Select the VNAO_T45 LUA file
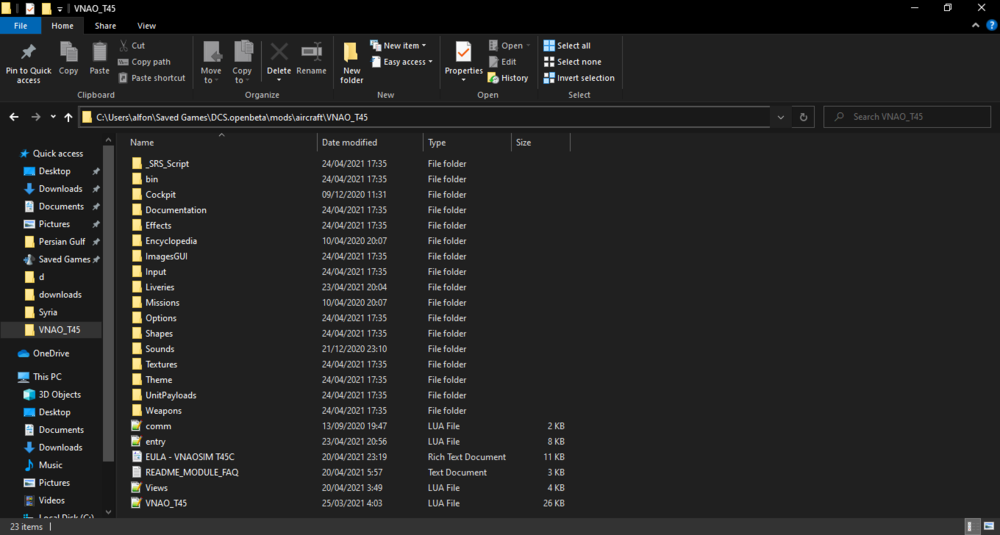Viewport: 1000px width, 535px height. [166, 503]
